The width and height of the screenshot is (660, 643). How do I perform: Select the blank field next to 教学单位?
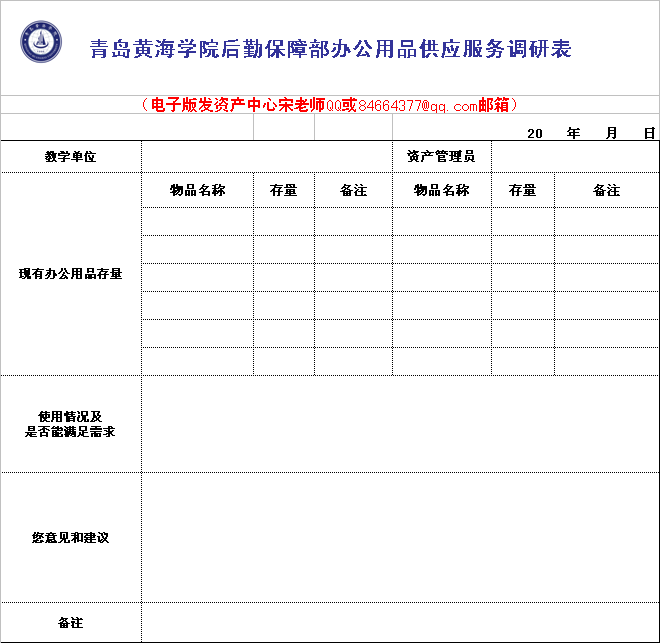coord(266,157)
